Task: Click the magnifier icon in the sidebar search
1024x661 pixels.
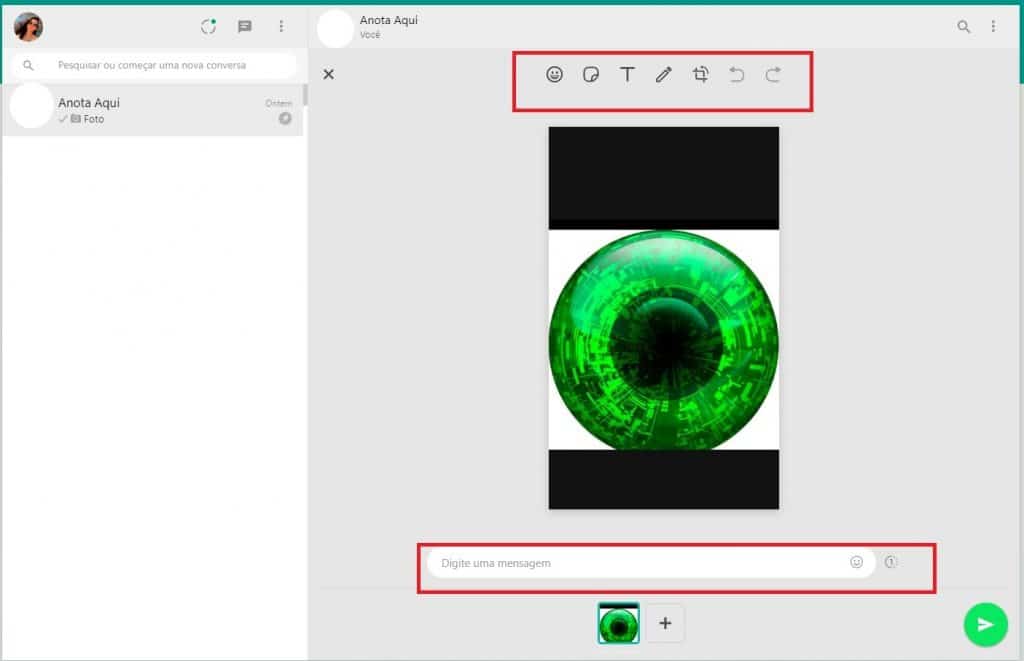Action: [28, 65]
